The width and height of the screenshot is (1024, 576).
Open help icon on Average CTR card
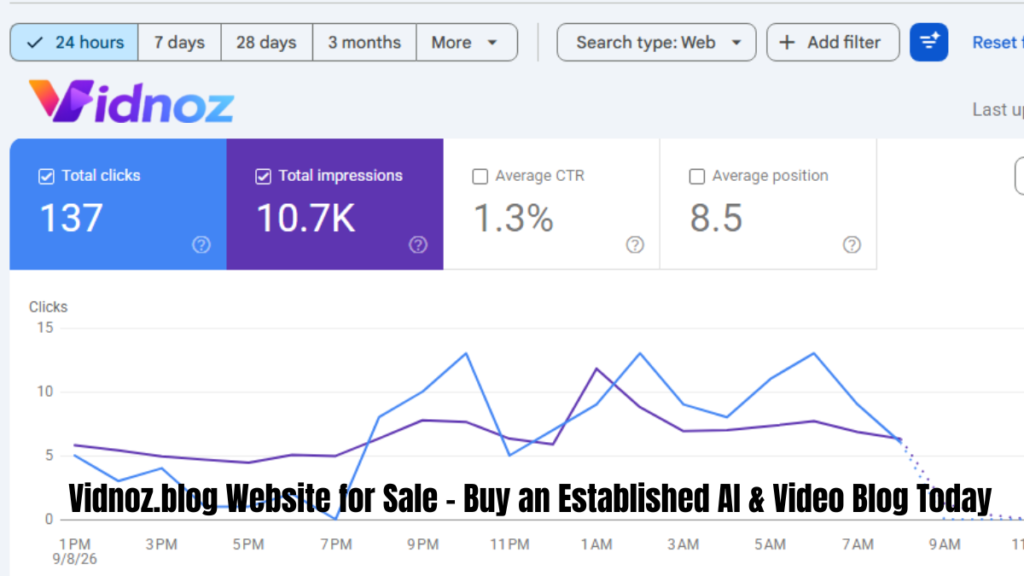(x=635, y=245)
